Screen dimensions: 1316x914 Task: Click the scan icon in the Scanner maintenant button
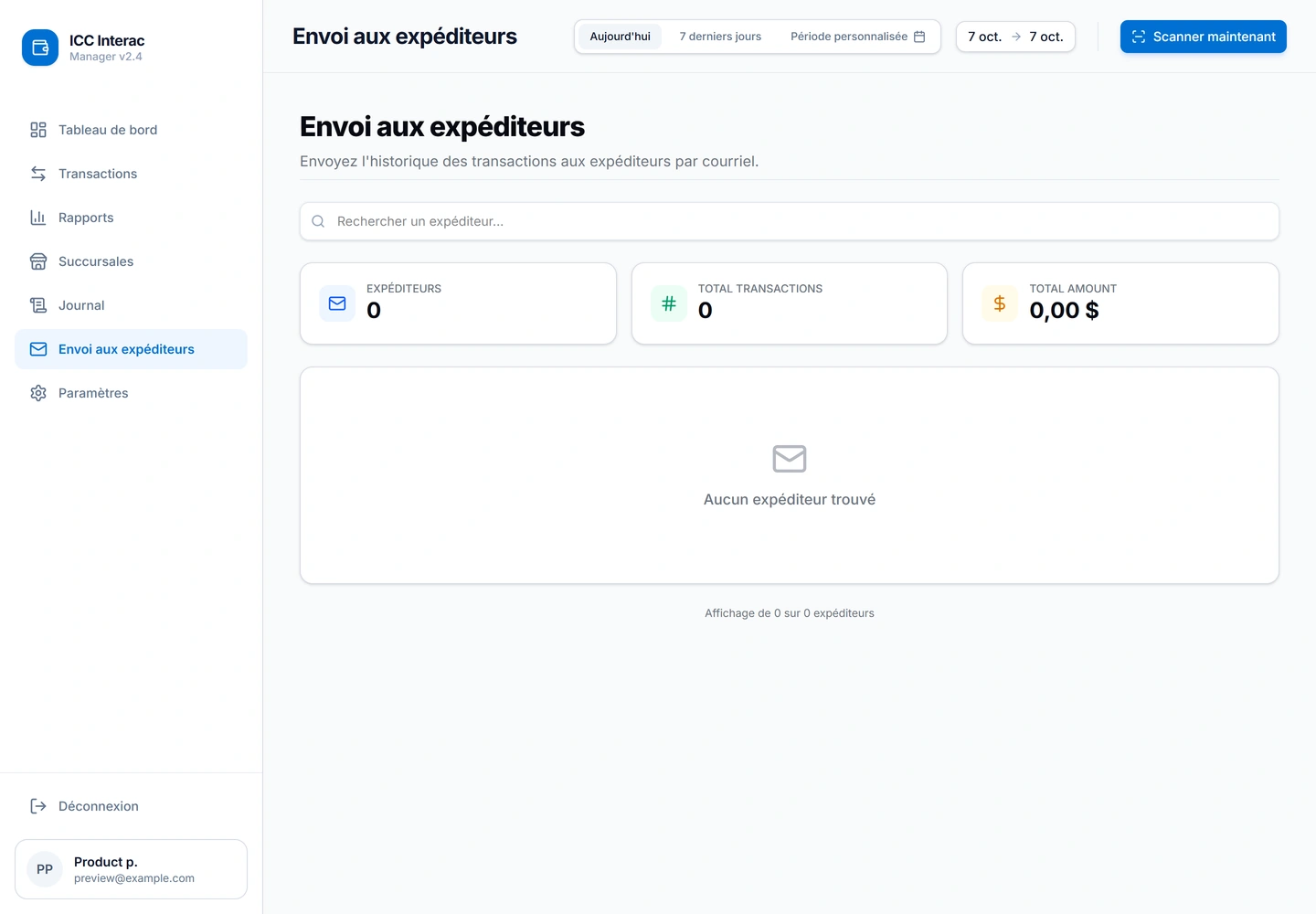tap(1139, 37)
